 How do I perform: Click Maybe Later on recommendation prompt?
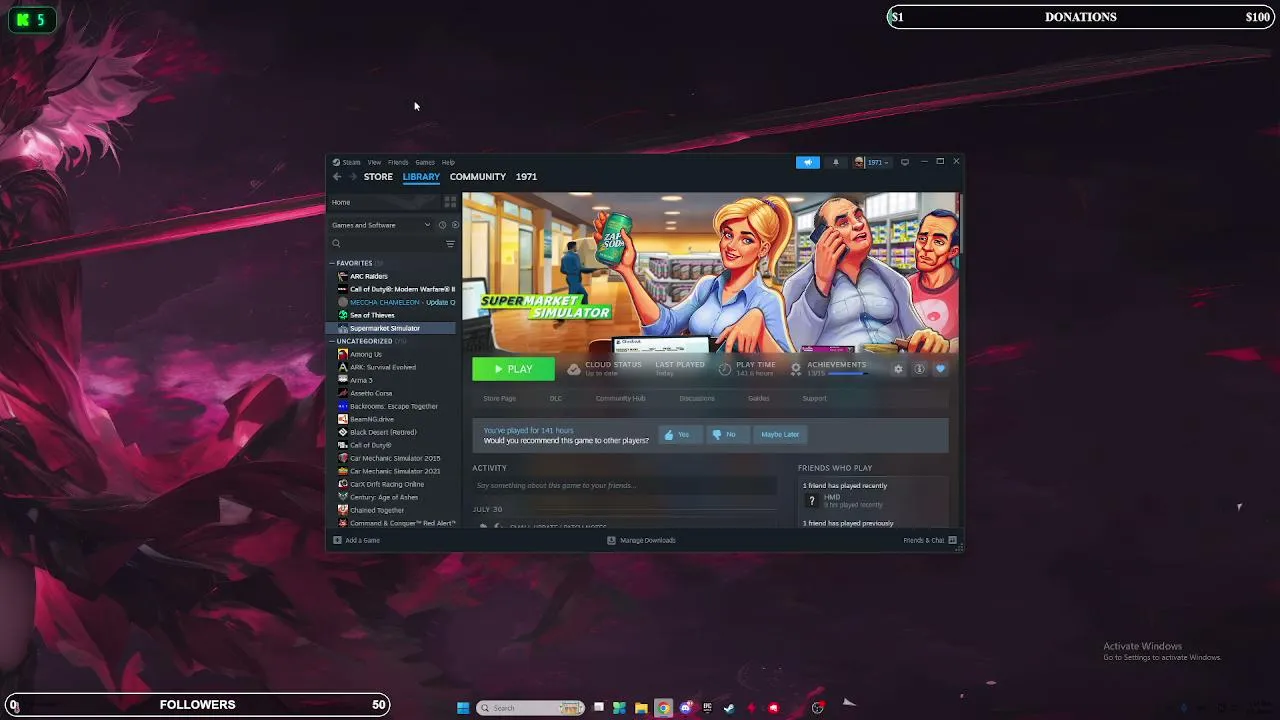(x=780, y=434)
